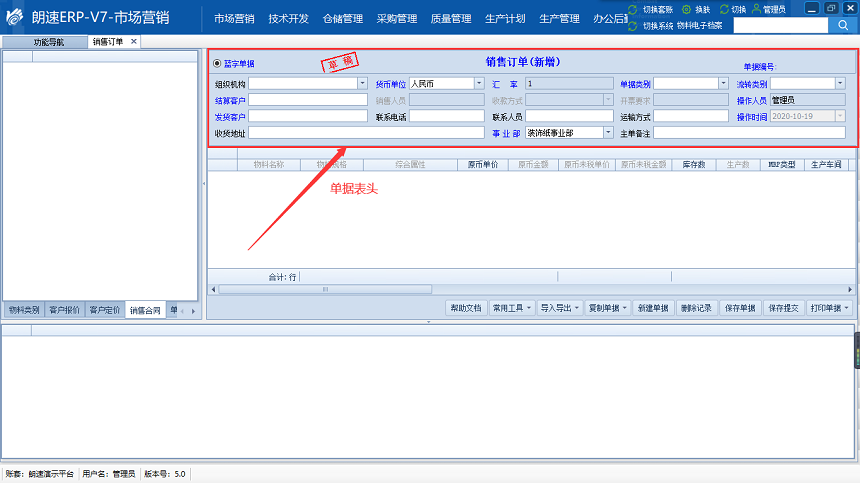
Task: Click the 切换系统 refresh icon
Action: point(632,26)
